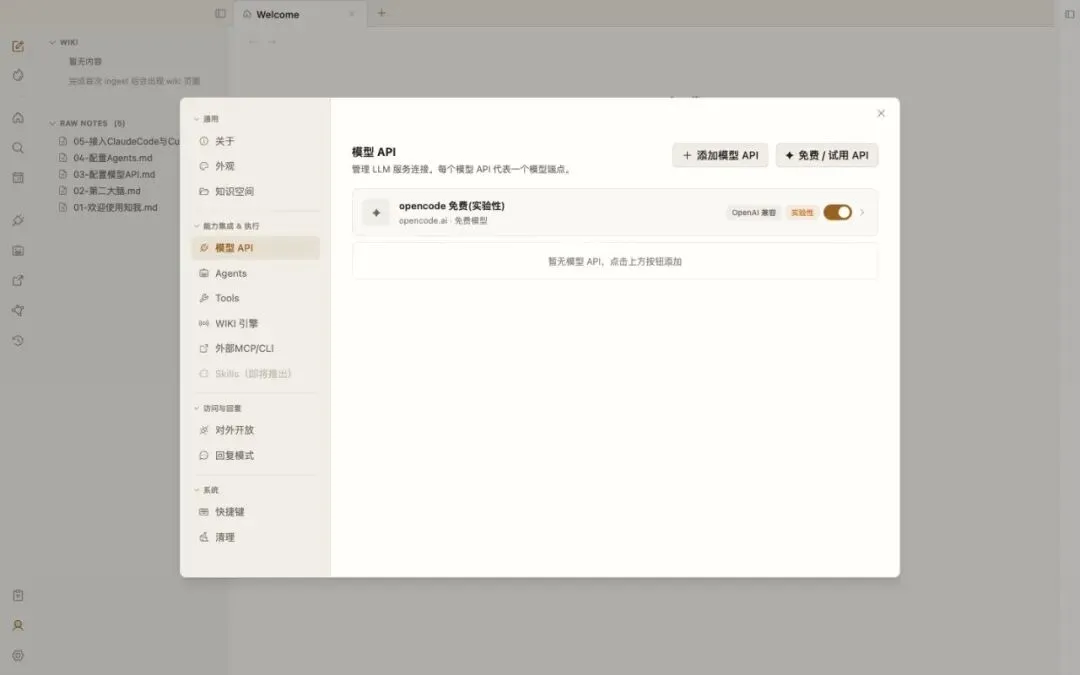Close the Welcome tab with its x
The image size is (1080, 675).
coord(352,14)
